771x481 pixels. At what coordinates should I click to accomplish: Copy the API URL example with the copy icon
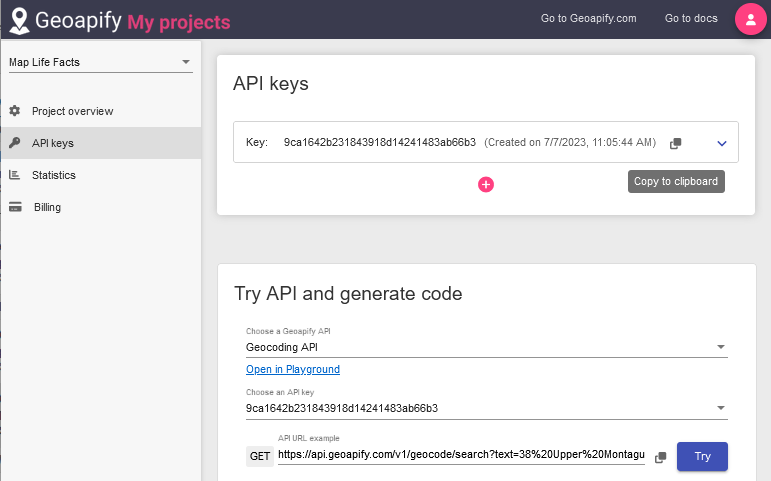[661, 457]
